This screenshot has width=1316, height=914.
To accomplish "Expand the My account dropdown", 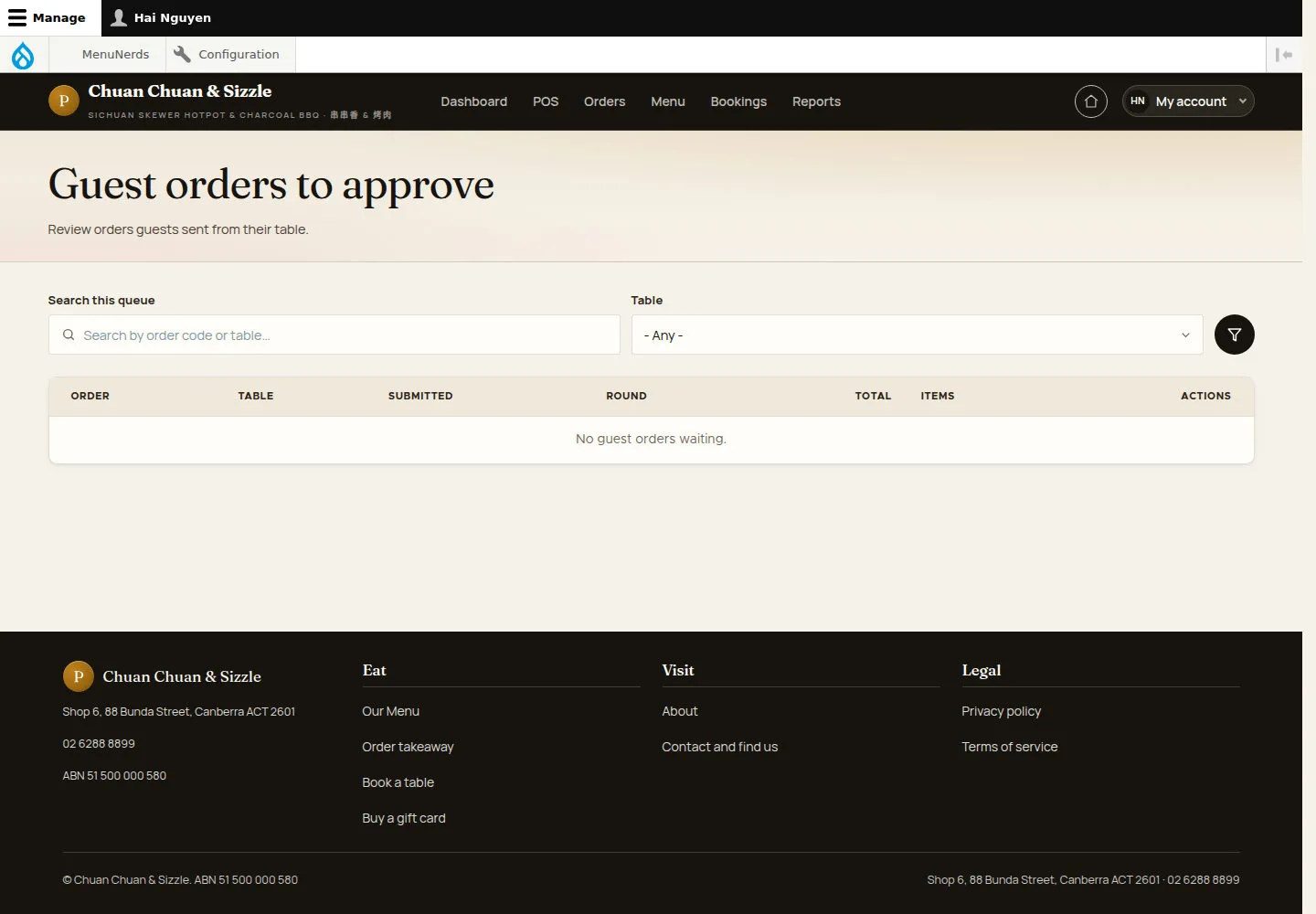I will coord(1188,101).
